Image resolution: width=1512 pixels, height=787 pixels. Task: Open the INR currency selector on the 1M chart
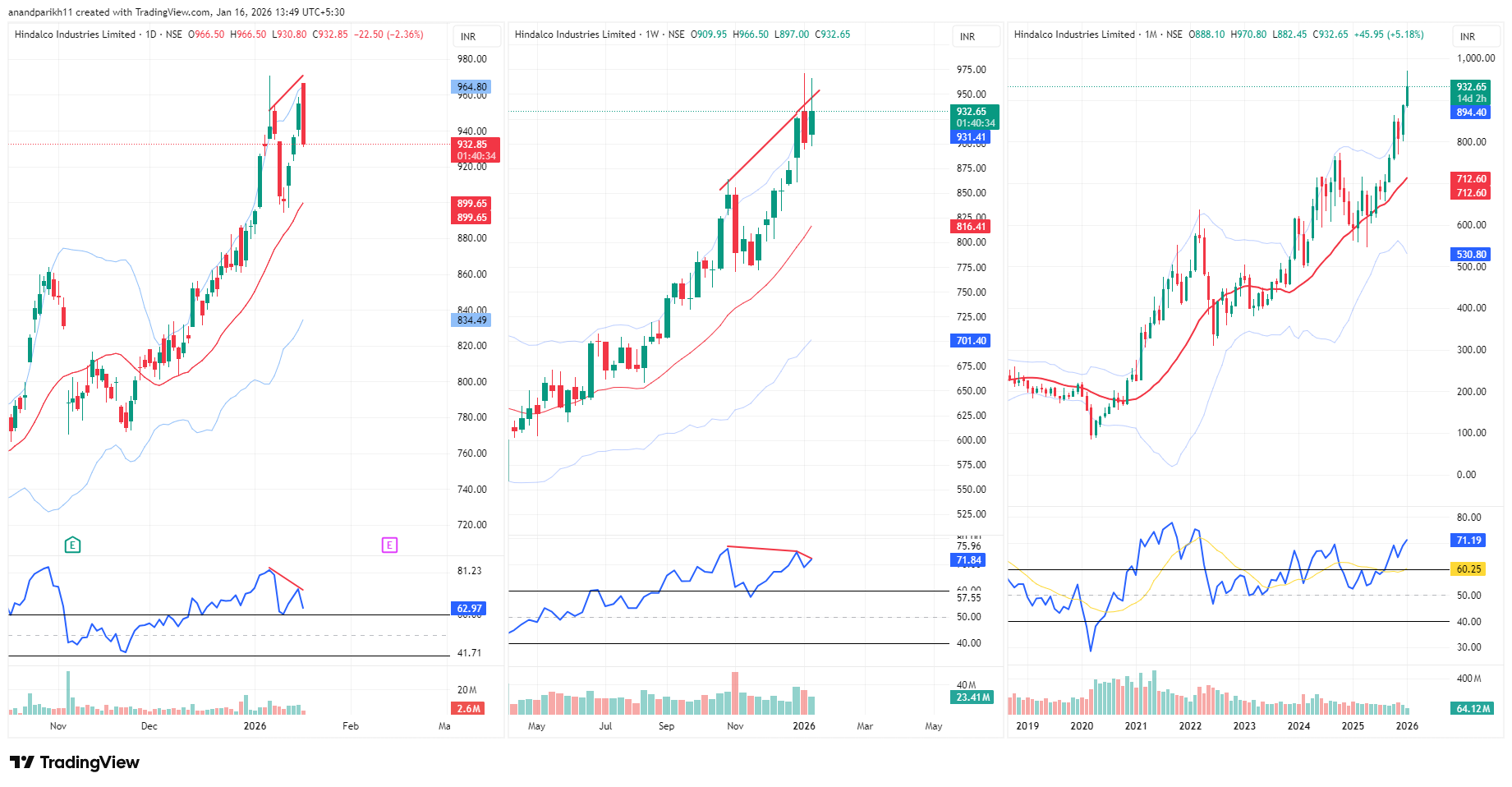point(1476,36)
